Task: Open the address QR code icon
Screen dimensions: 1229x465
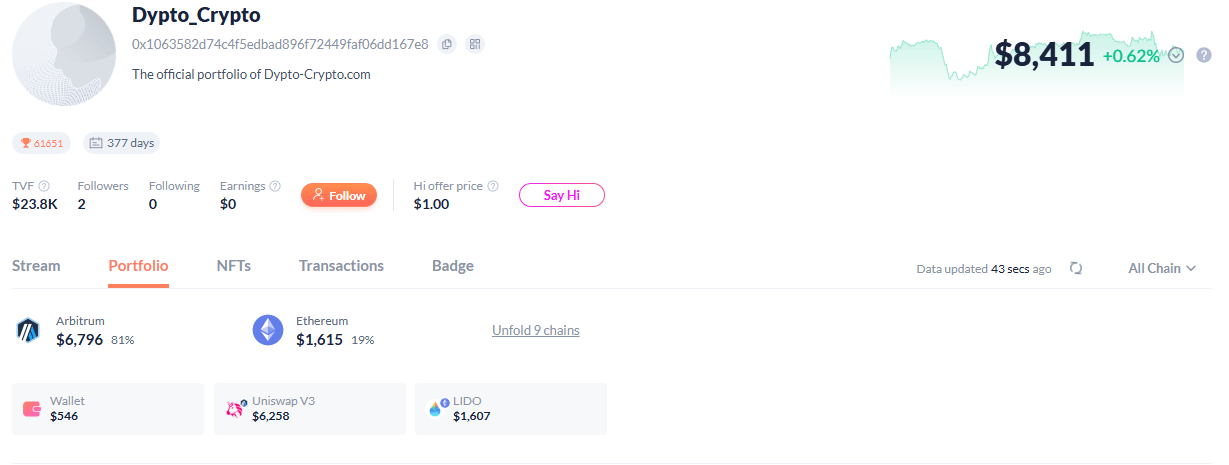Action: point(475,44)
